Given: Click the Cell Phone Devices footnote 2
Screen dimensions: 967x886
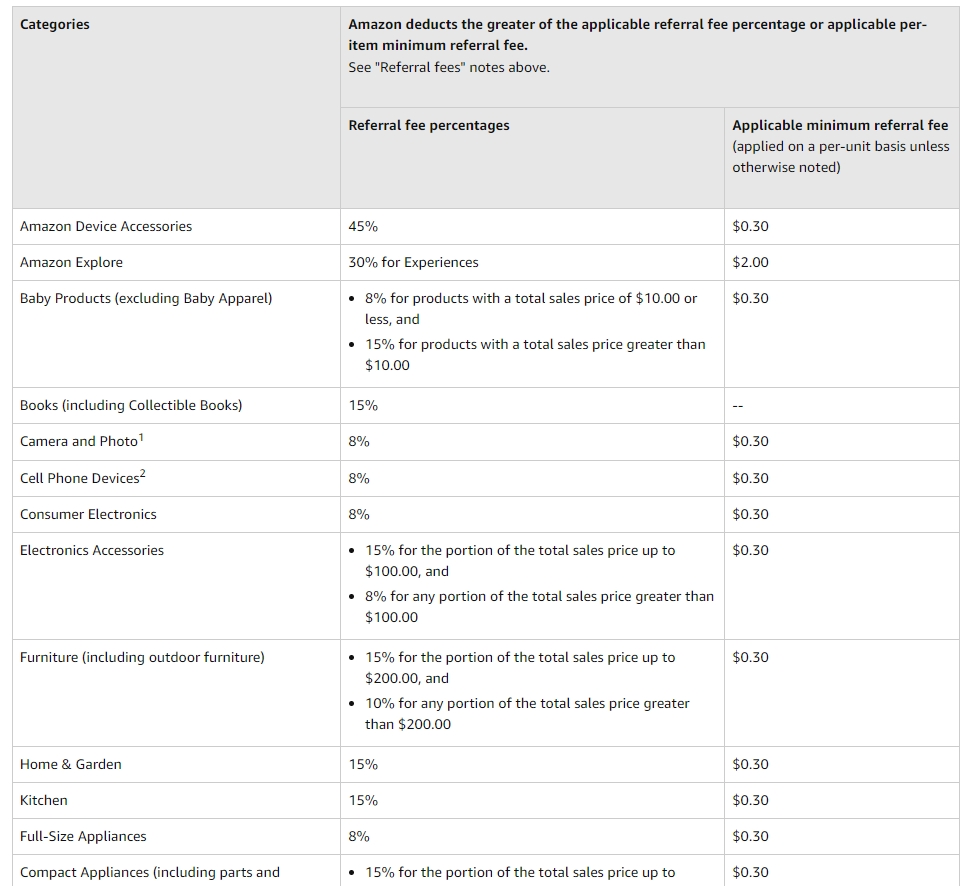Looking at the screenshot, I should 142,474.
